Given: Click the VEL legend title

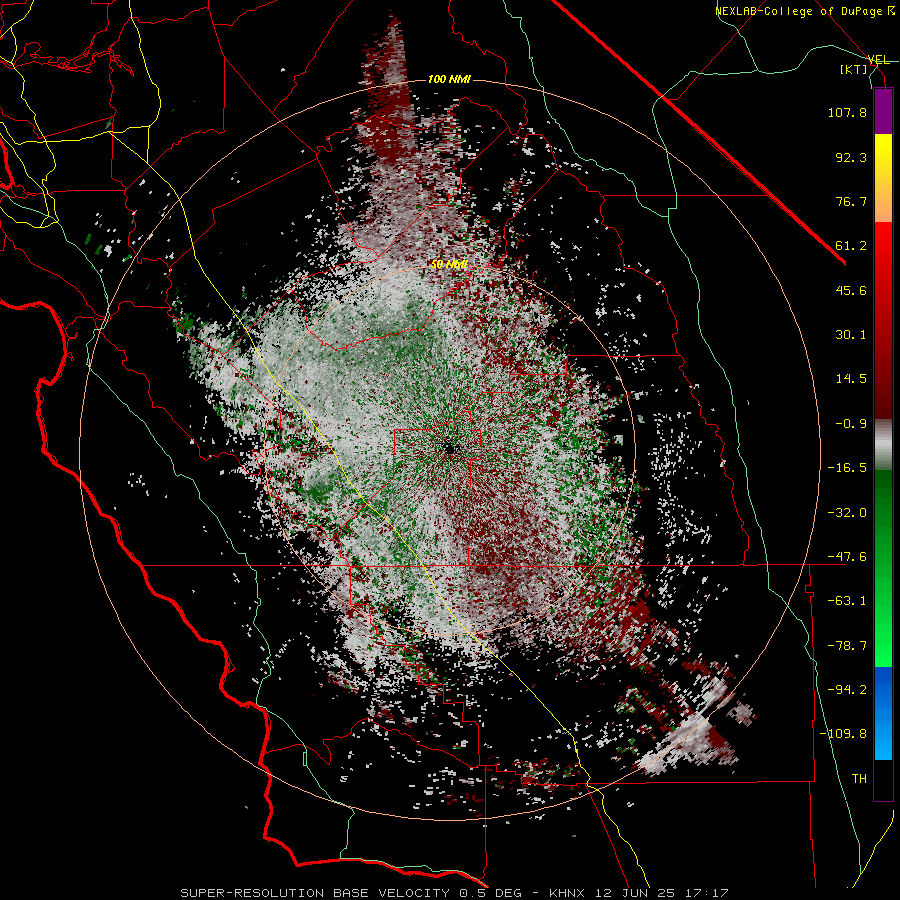Looking at the screenshot, I should (878, 60).
